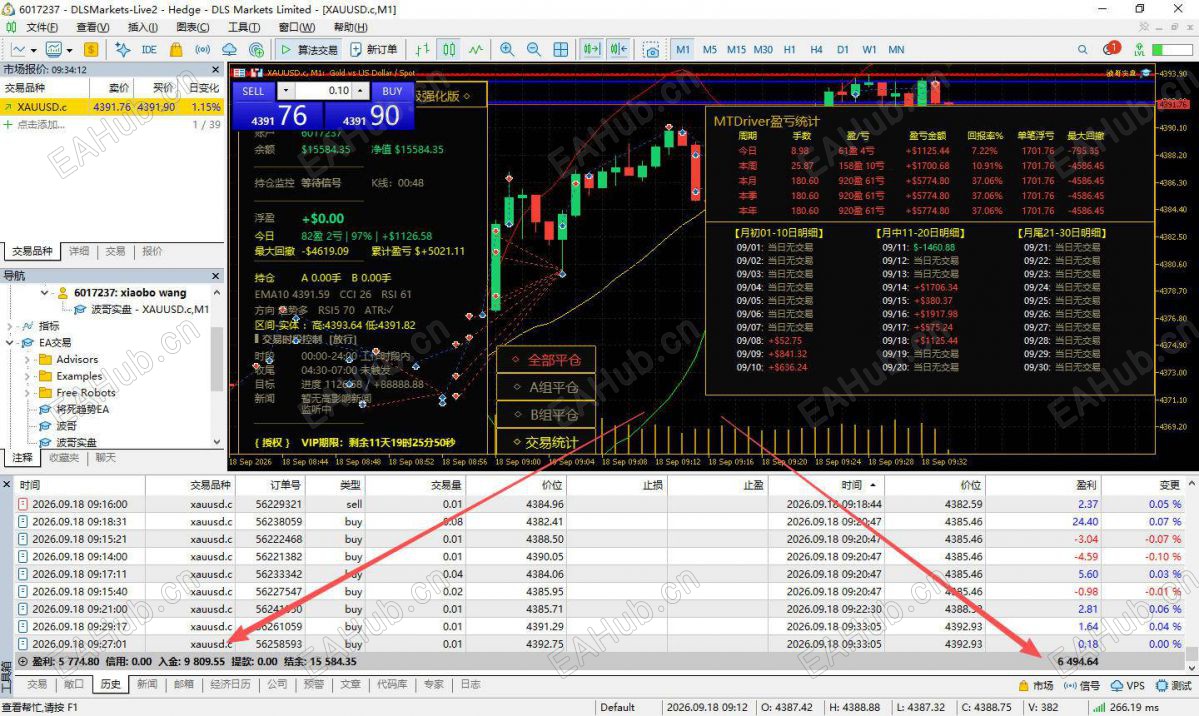Expand the Examples folder
The height and width of the screenshot is (716, 1199).
[27, 376]
